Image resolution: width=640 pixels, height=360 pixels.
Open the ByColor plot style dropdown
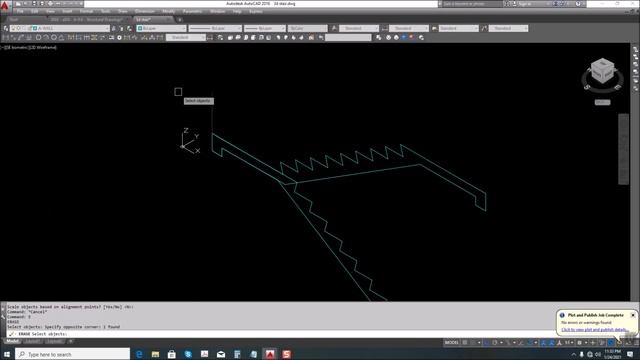(x=307, y=29)
